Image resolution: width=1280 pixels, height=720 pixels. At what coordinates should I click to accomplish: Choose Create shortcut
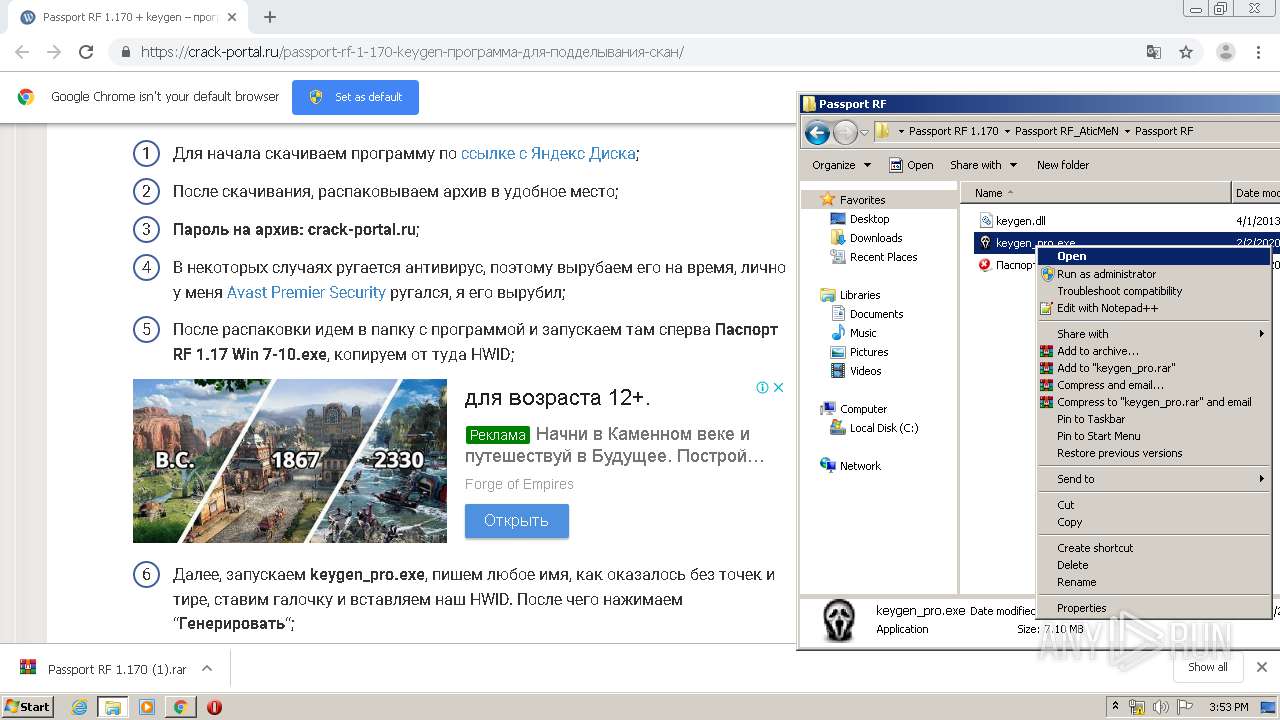[x=1153, y=548]
